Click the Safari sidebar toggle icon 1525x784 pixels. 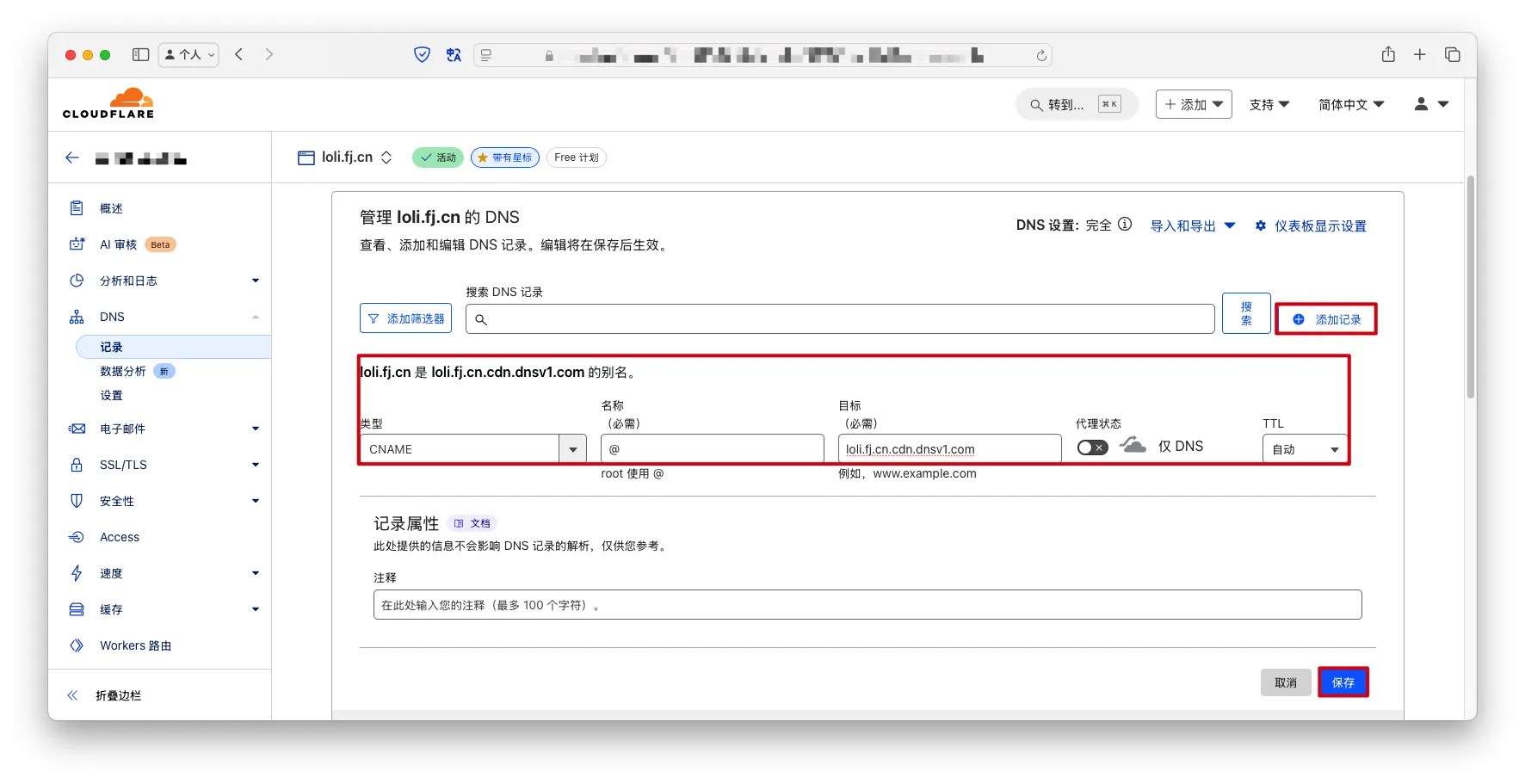point(140,55)
